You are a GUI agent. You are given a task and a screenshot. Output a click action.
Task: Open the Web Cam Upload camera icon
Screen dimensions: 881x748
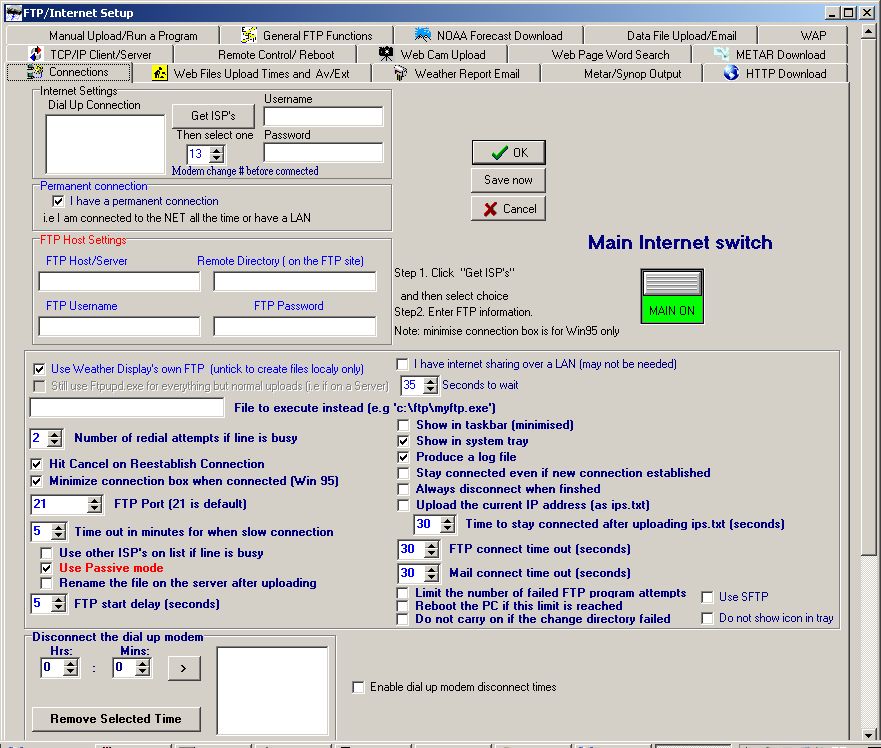coord(386,54)
